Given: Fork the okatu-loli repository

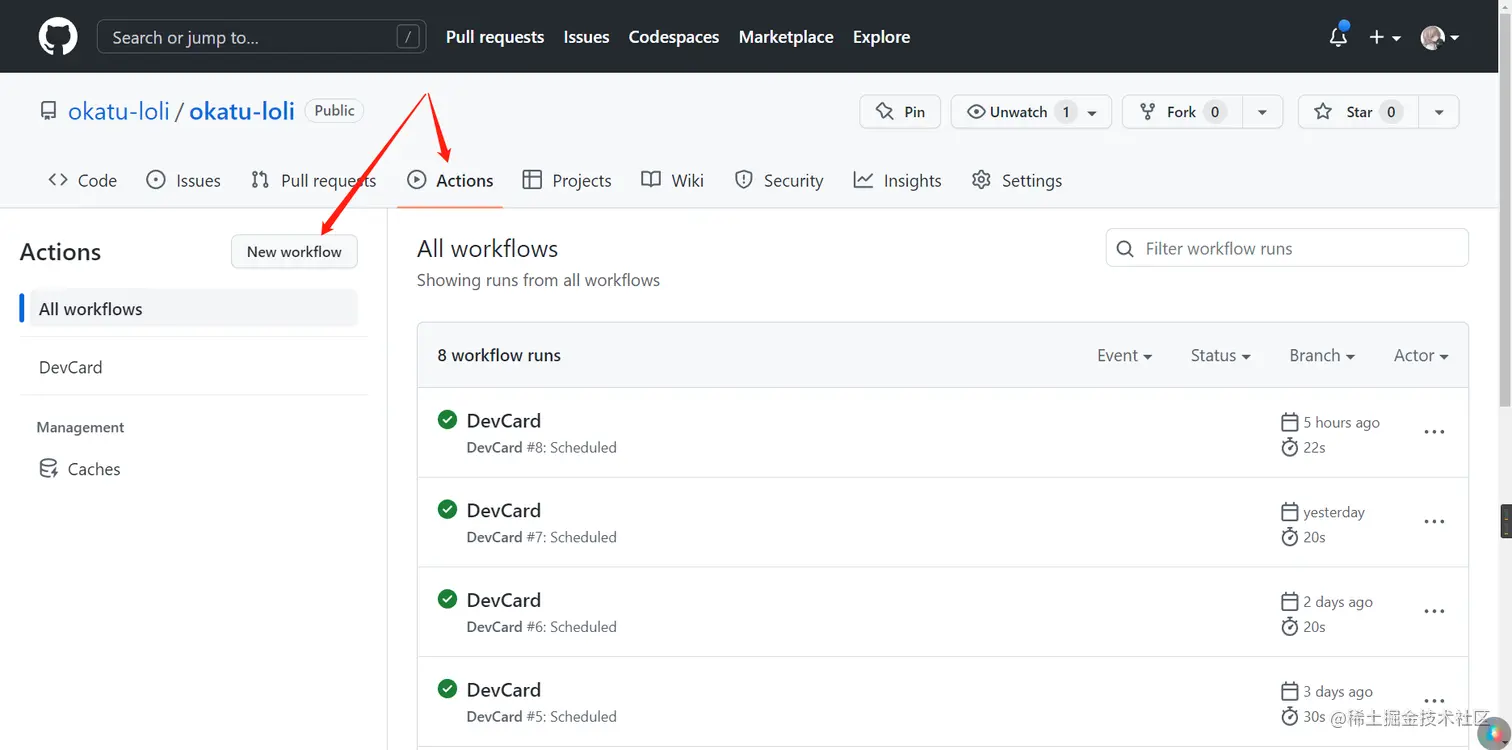Looking at the screenshot, I should click(x=1182, y=112).
